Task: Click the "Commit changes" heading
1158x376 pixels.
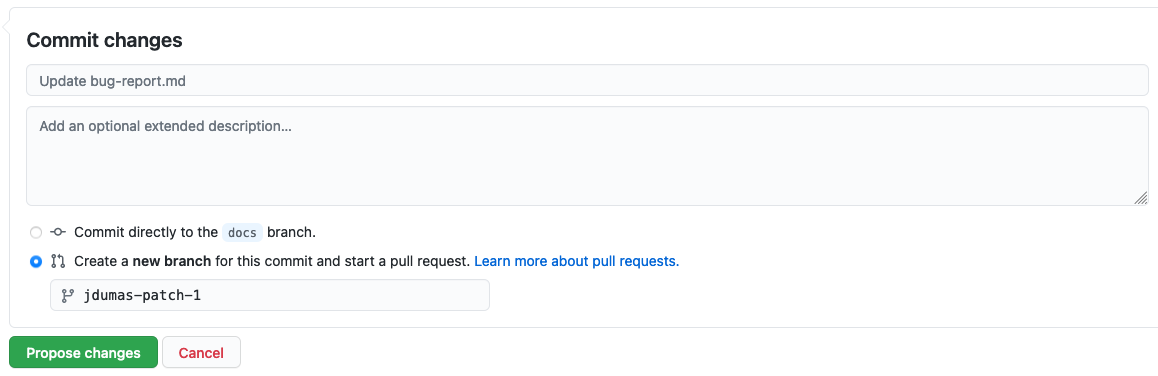Action: point(104,41)
